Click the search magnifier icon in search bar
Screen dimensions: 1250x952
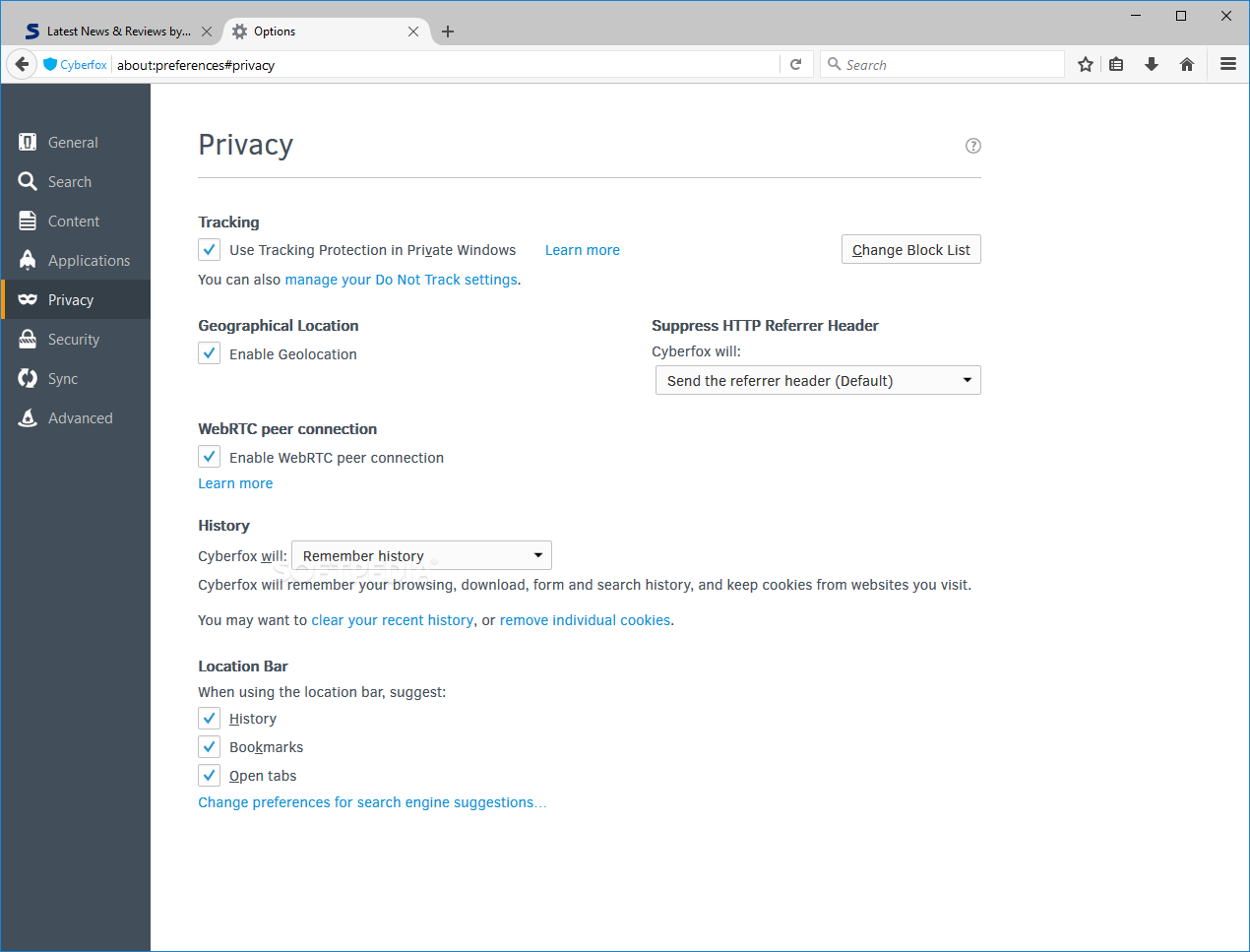click(835, 64)
